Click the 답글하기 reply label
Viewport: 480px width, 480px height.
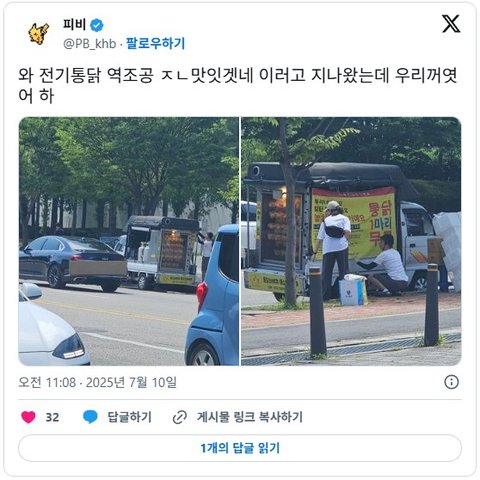[x=129, y=417]
